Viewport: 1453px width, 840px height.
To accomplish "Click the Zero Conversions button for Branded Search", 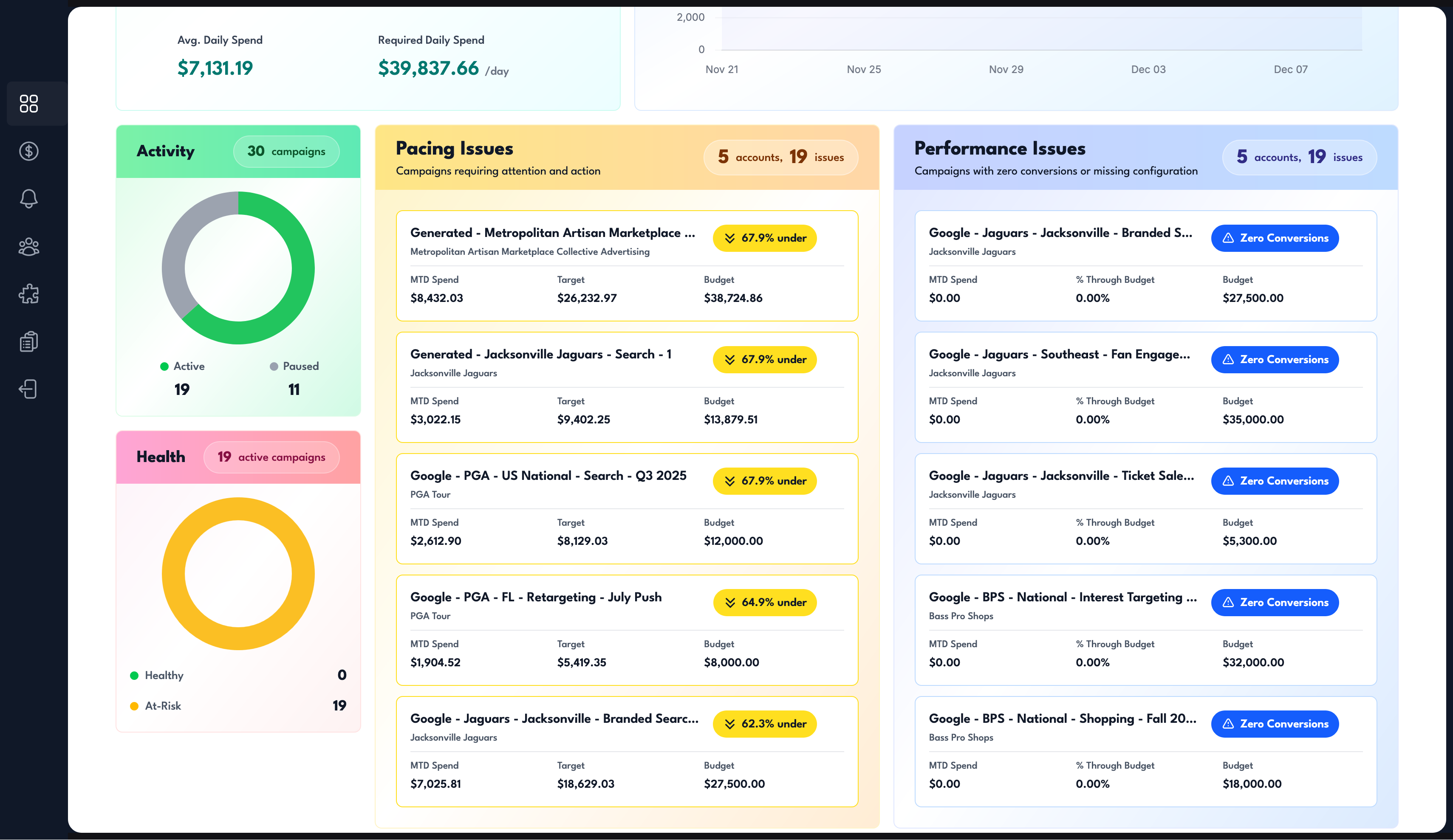I will pyautogui.click(x=1275, y=238).
